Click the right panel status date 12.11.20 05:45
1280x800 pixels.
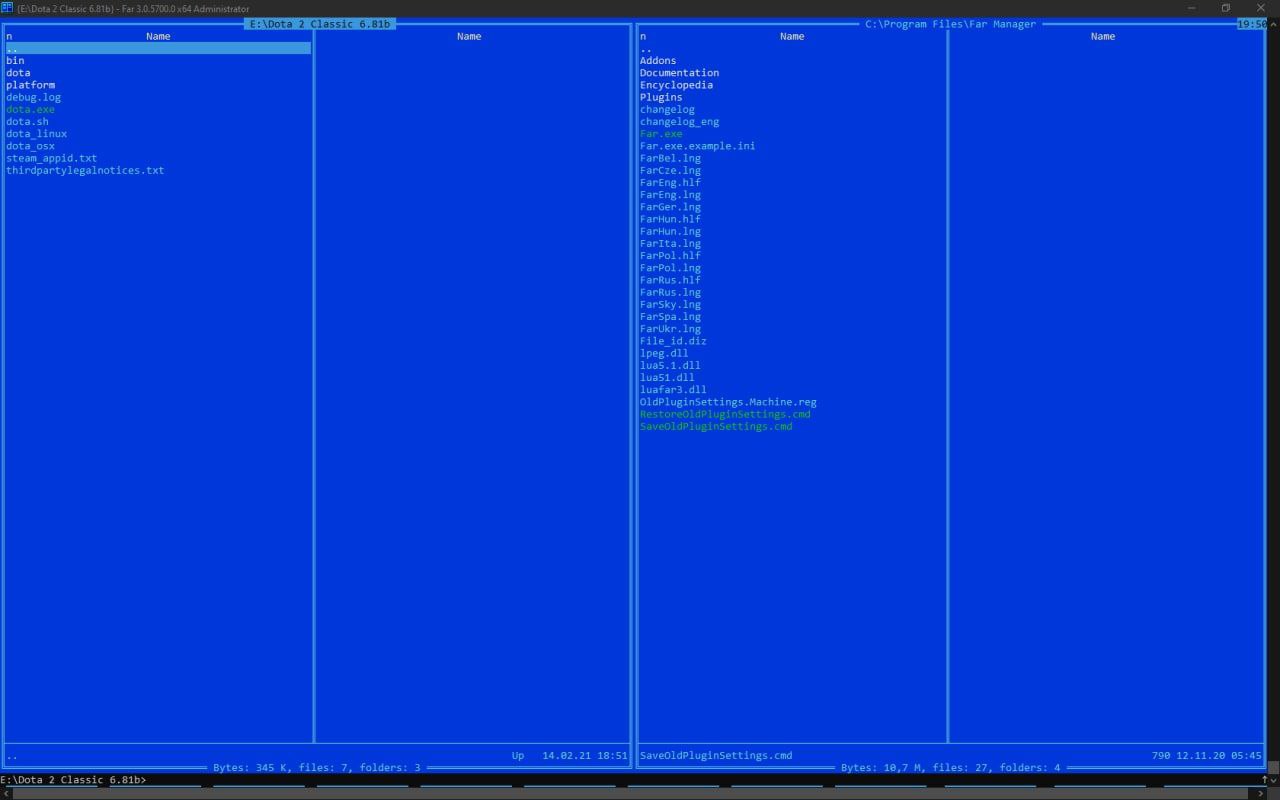click(1219, 756)
